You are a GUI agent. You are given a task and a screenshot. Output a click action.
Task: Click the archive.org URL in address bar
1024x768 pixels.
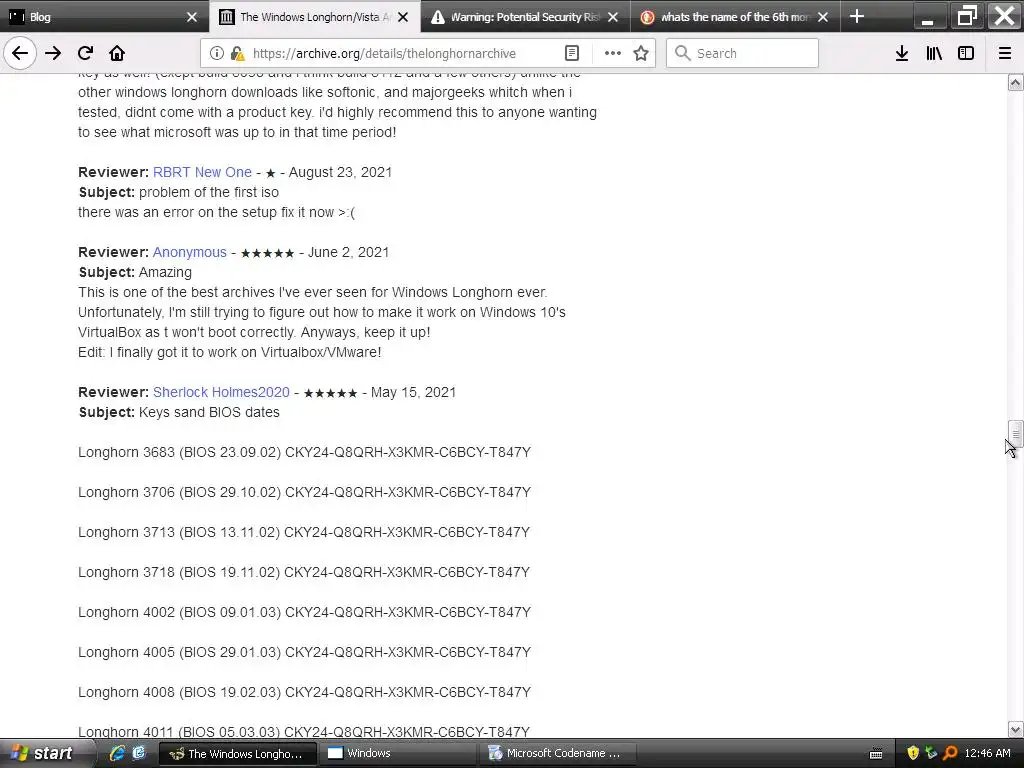(384, 54)
